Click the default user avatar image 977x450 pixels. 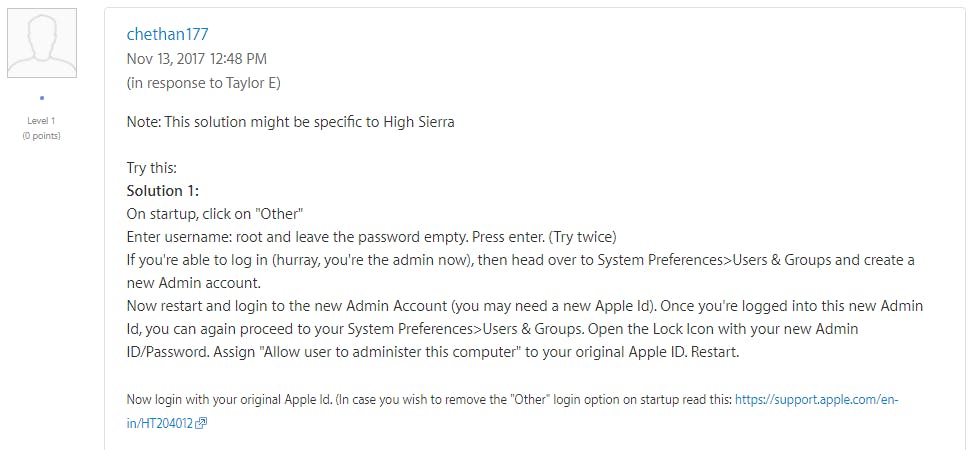tap(41, 43)
